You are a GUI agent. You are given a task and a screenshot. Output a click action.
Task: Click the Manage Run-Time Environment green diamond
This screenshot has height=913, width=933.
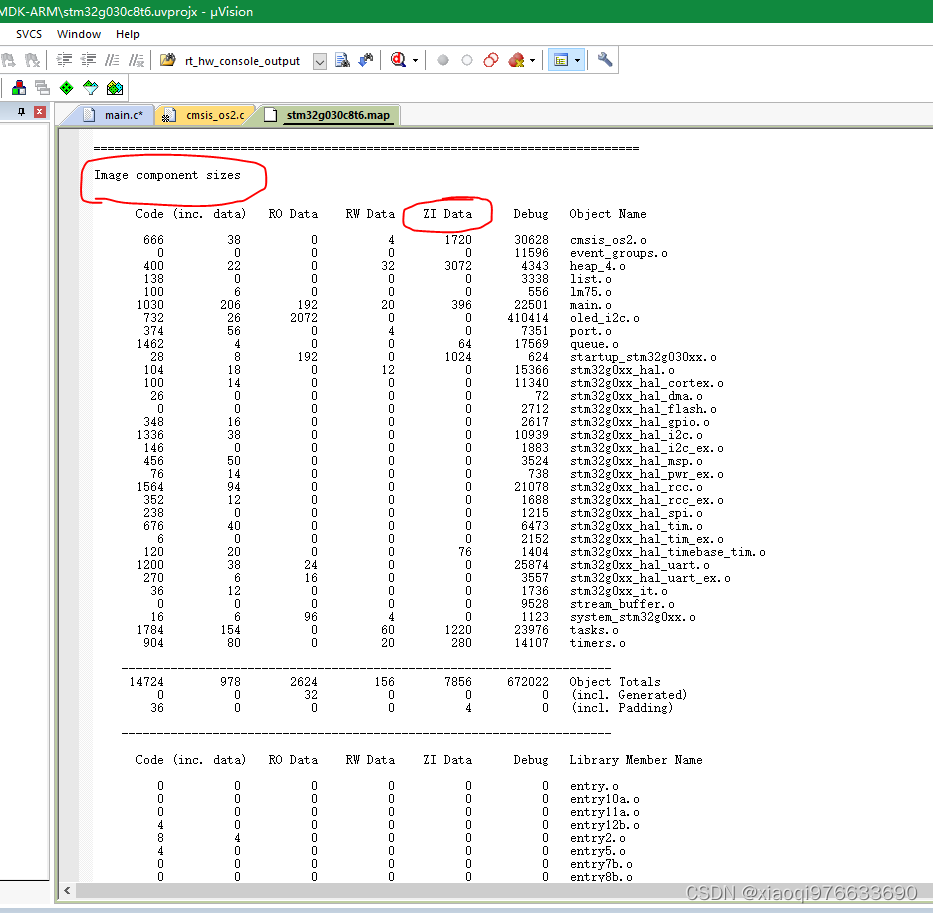pyautogui.click(x=66, y=88)
